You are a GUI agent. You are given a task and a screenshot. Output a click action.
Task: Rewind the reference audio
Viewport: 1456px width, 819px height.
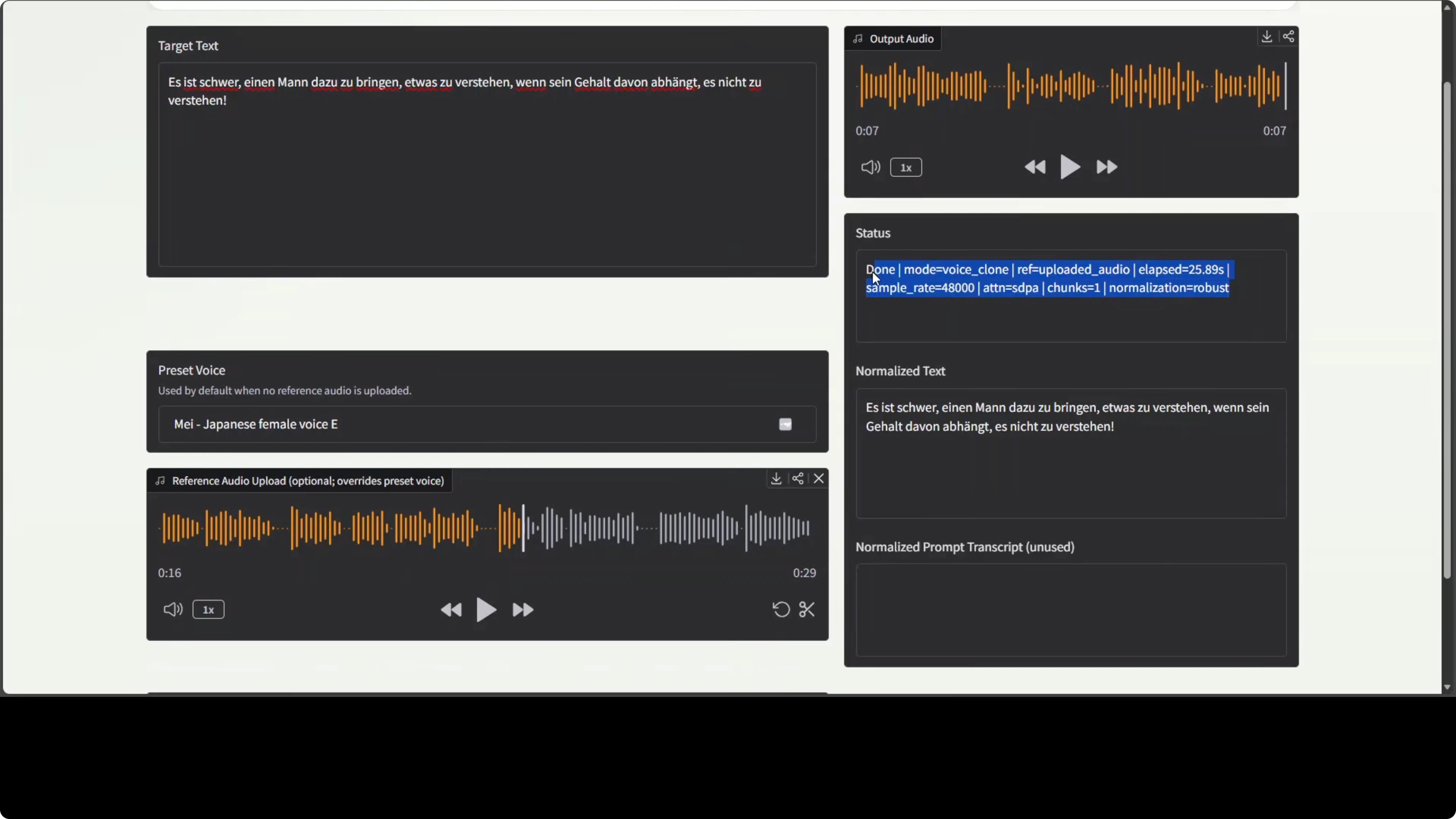click(x=451, y=609)
